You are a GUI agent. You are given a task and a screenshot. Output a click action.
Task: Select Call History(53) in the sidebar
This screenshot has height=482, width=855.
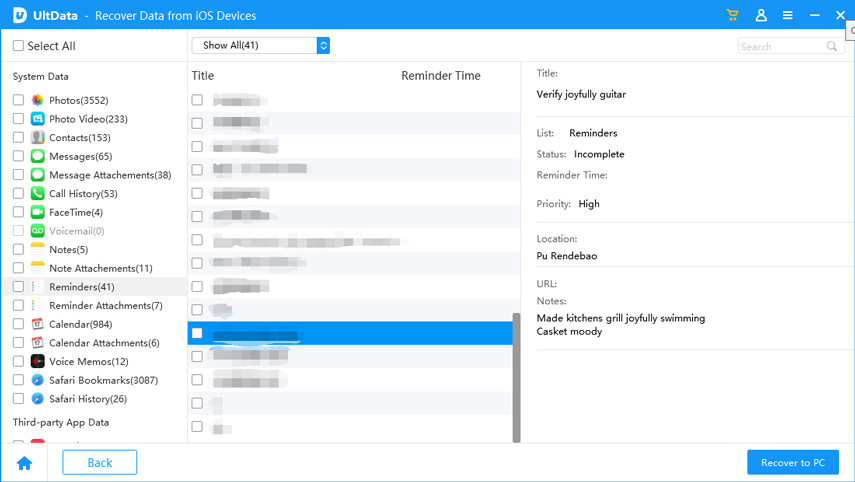coord(83,194)
